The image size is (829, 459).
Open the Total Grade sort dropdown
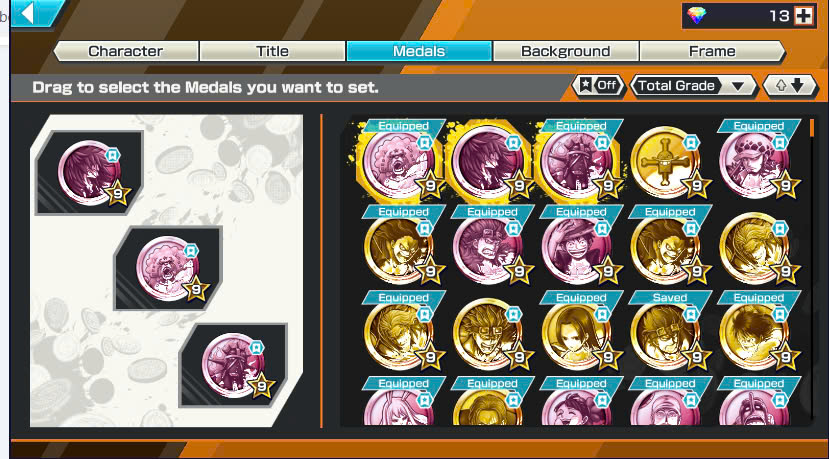click(694, 86)
